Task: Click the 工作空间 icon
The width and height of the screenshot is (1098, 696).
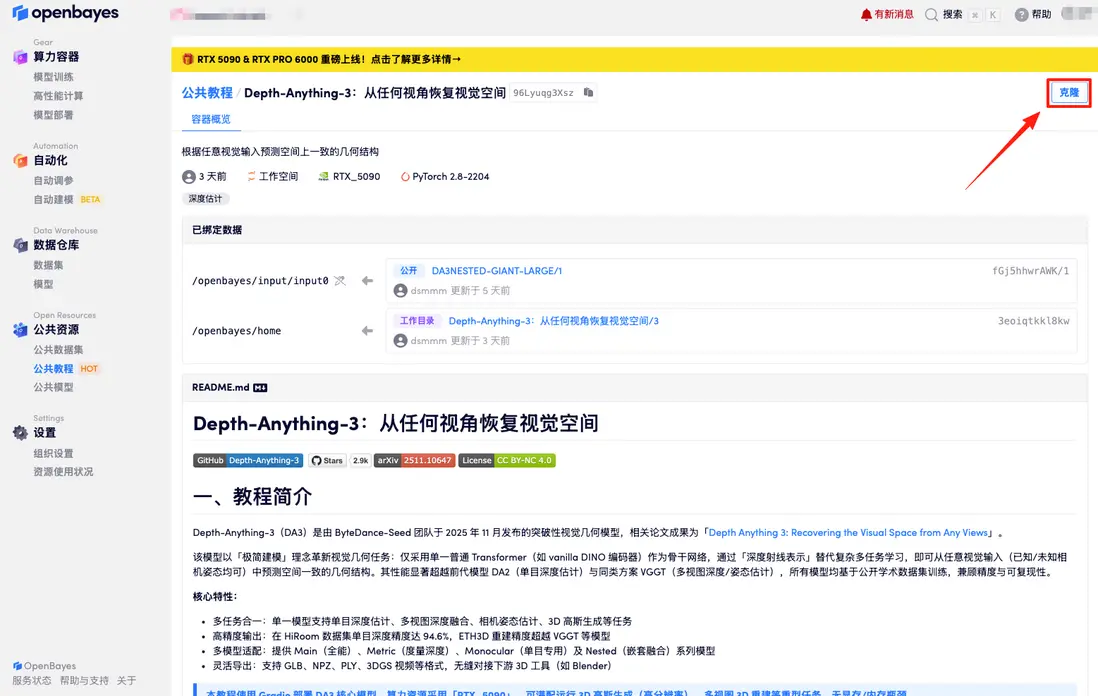Action: 251,176
